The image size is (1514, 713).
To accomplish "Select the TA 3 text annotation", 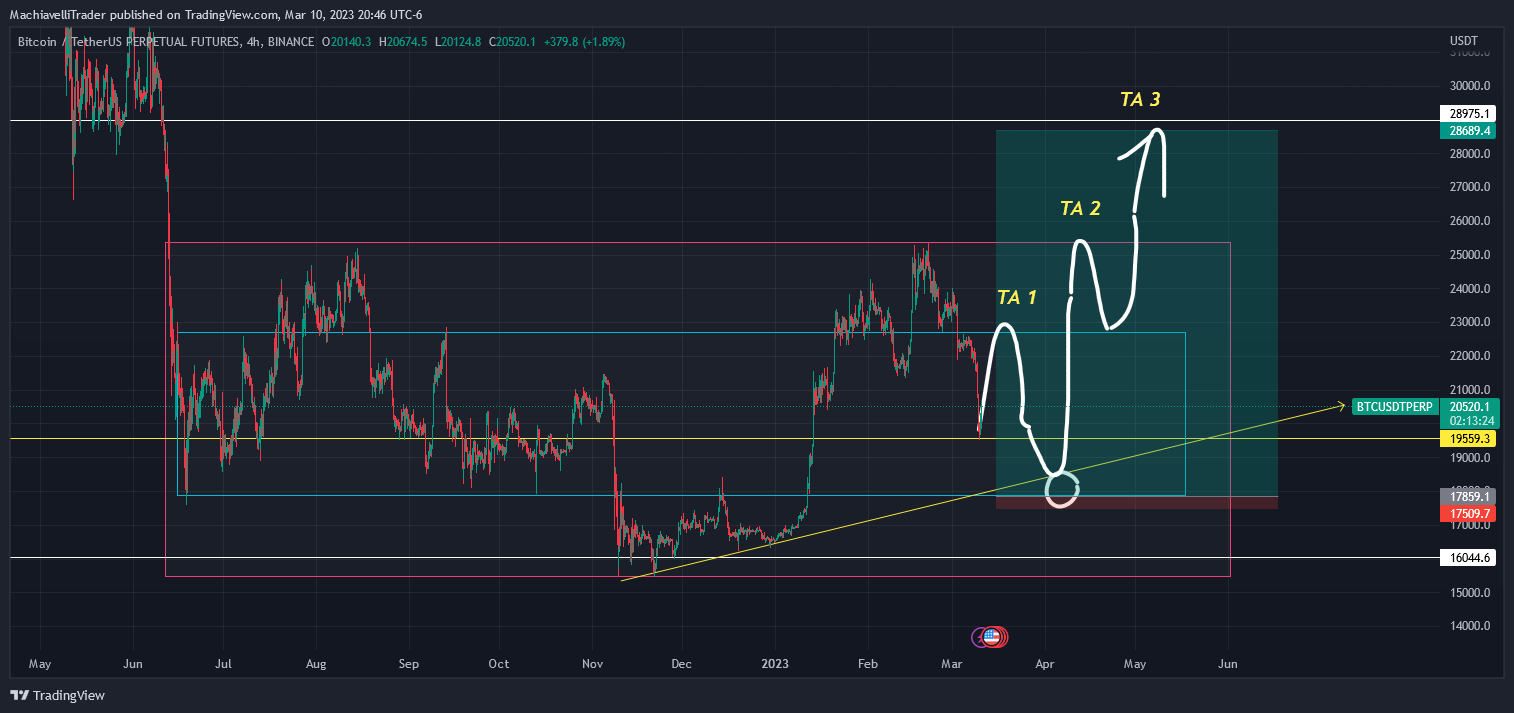I will point(1140,99).
